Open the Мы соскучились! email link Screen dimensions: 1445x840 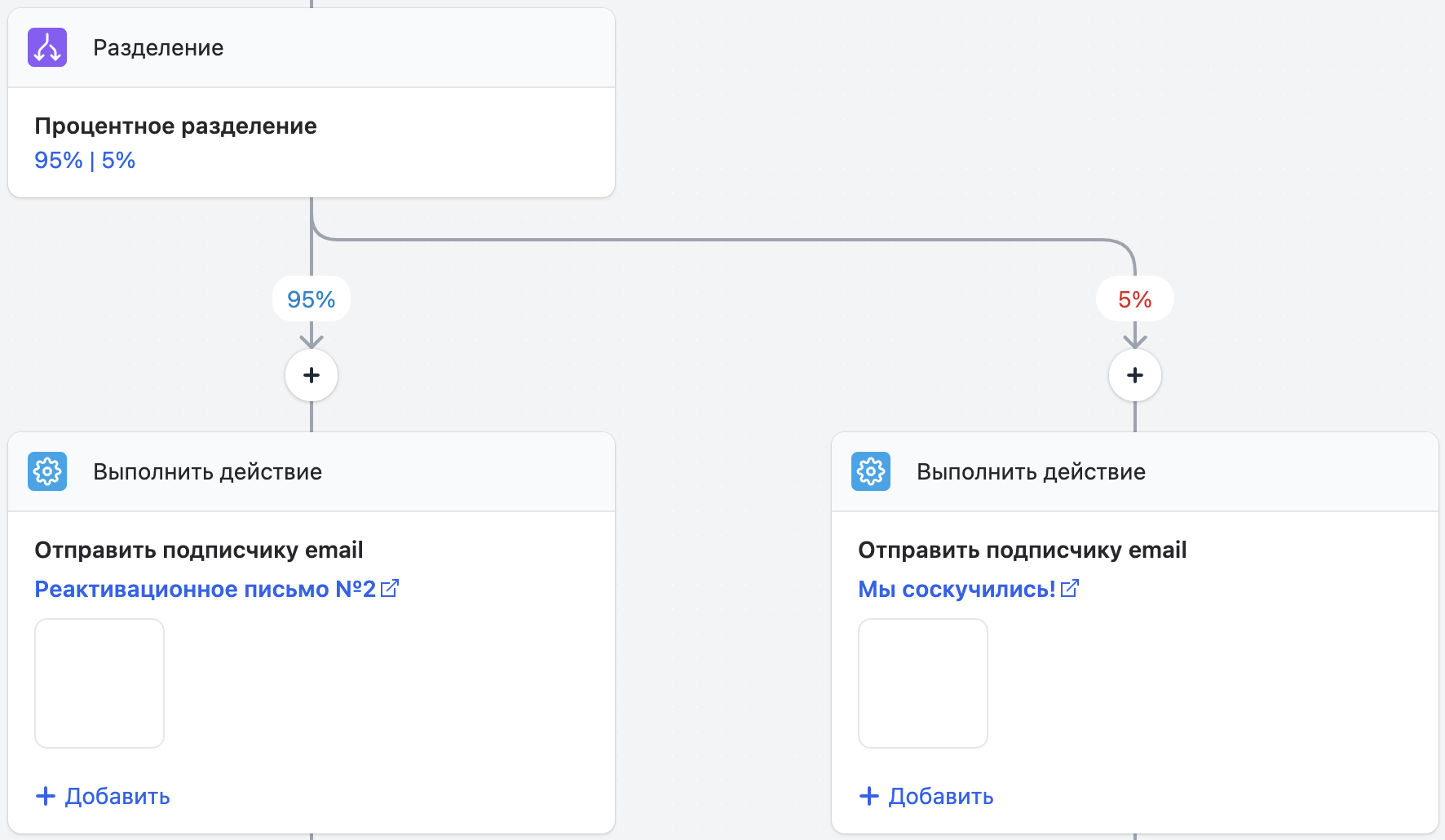pyautogui.click(x=957, y=589)
